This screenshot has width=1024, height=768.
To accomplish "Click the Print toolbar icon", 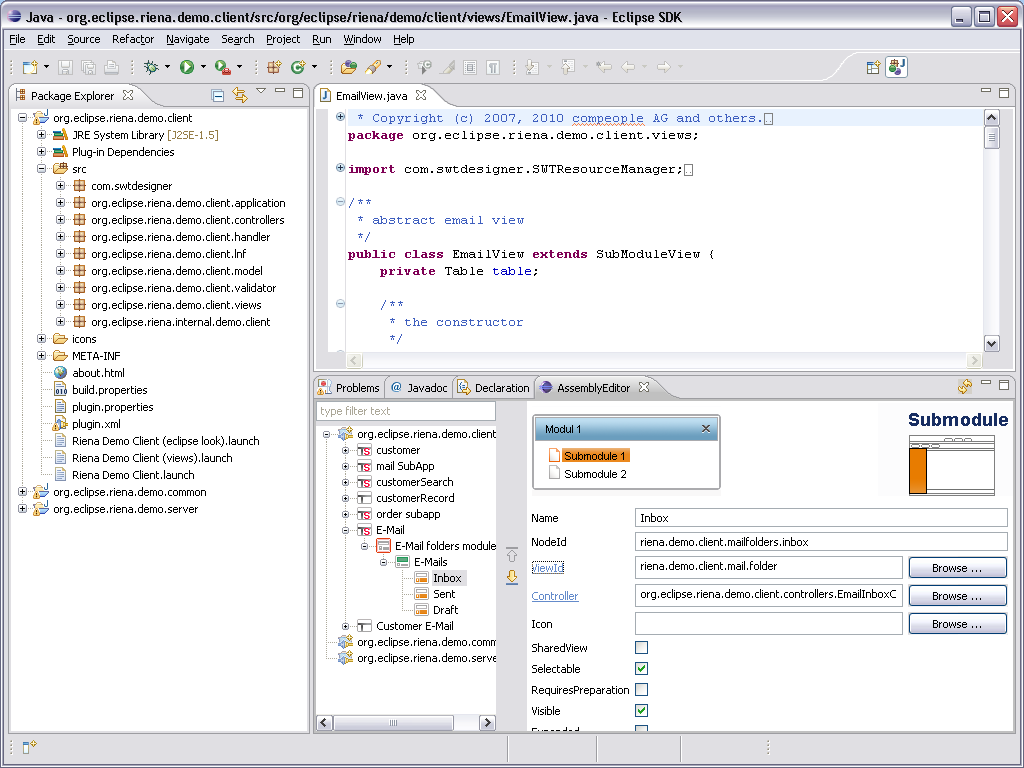I will [x=111, y=67].
